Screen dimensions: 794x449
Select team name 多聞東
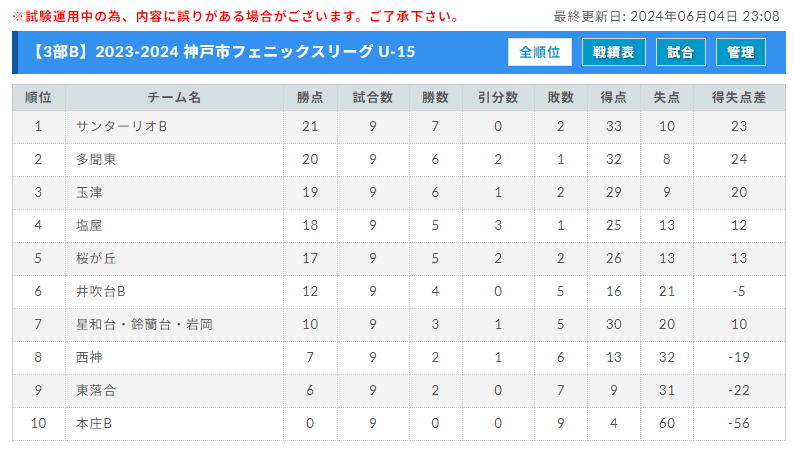(96, 159)
